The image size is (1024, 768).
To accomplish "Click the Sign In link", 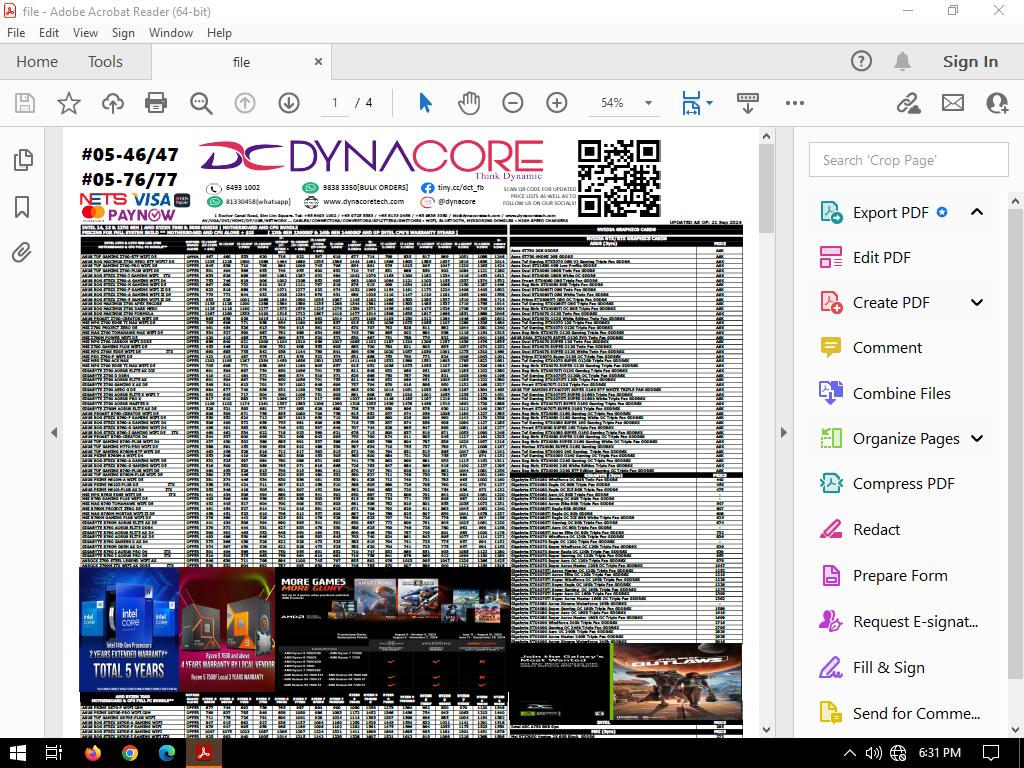I will 970,62.
